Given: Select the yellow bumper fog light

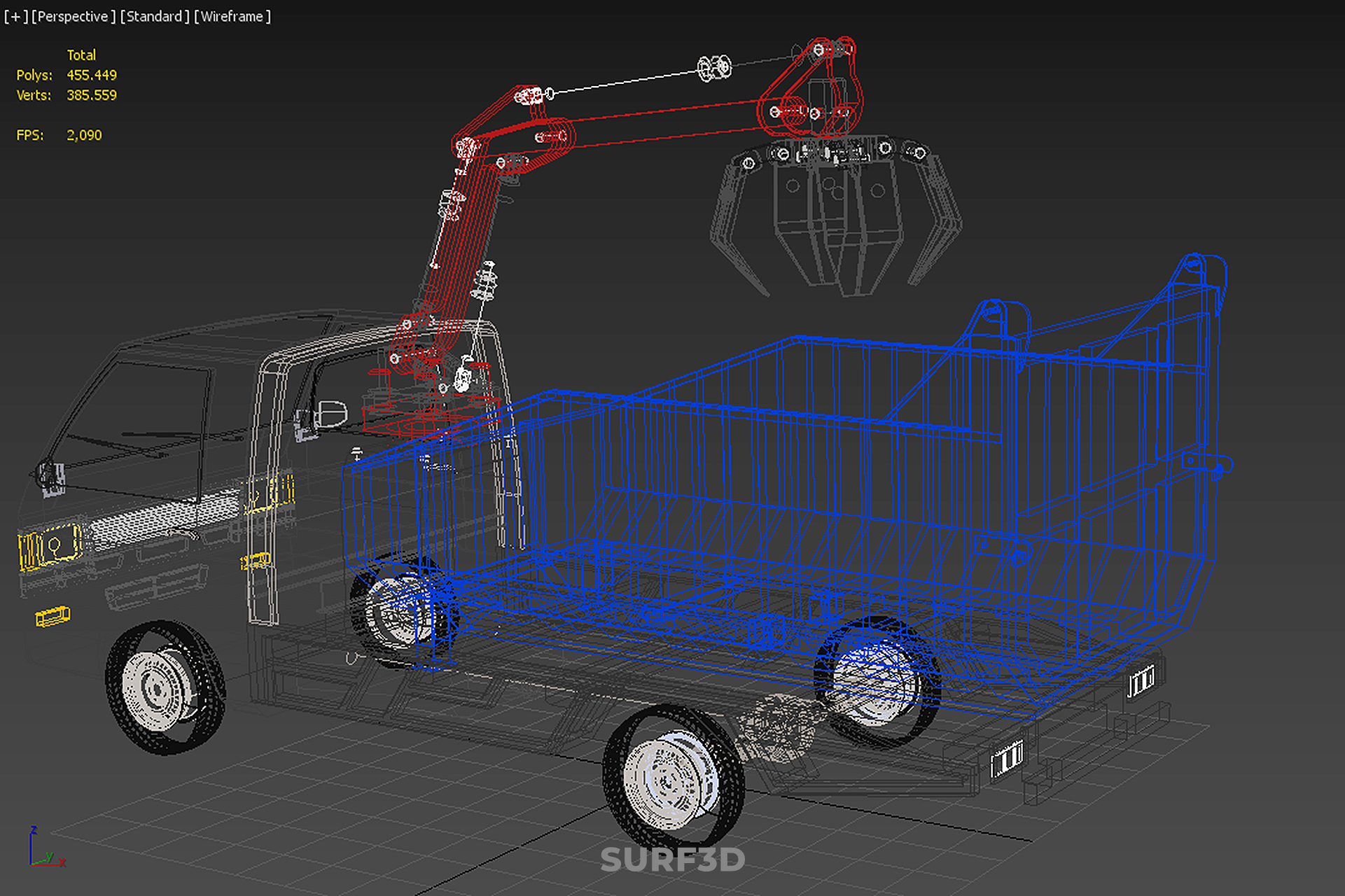Looking at the screenshot, I should (x=53, y=616).
